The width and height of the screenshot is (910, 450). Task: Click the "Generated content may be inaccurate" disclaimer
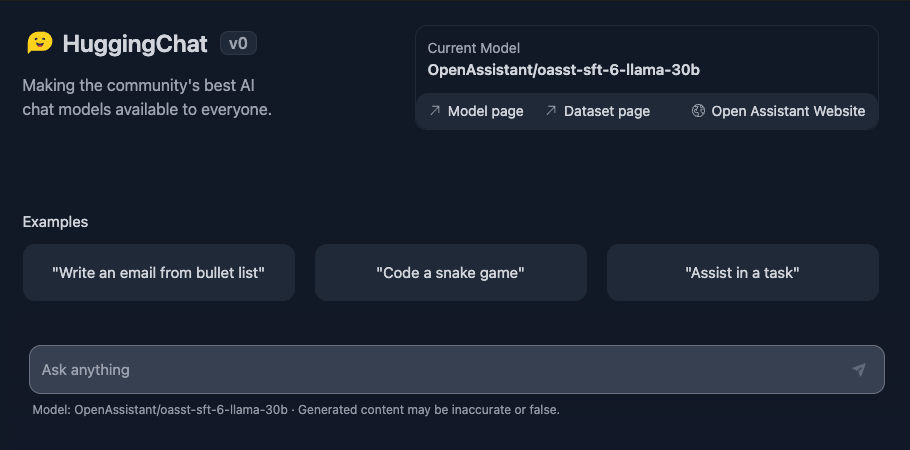[429, 410]
